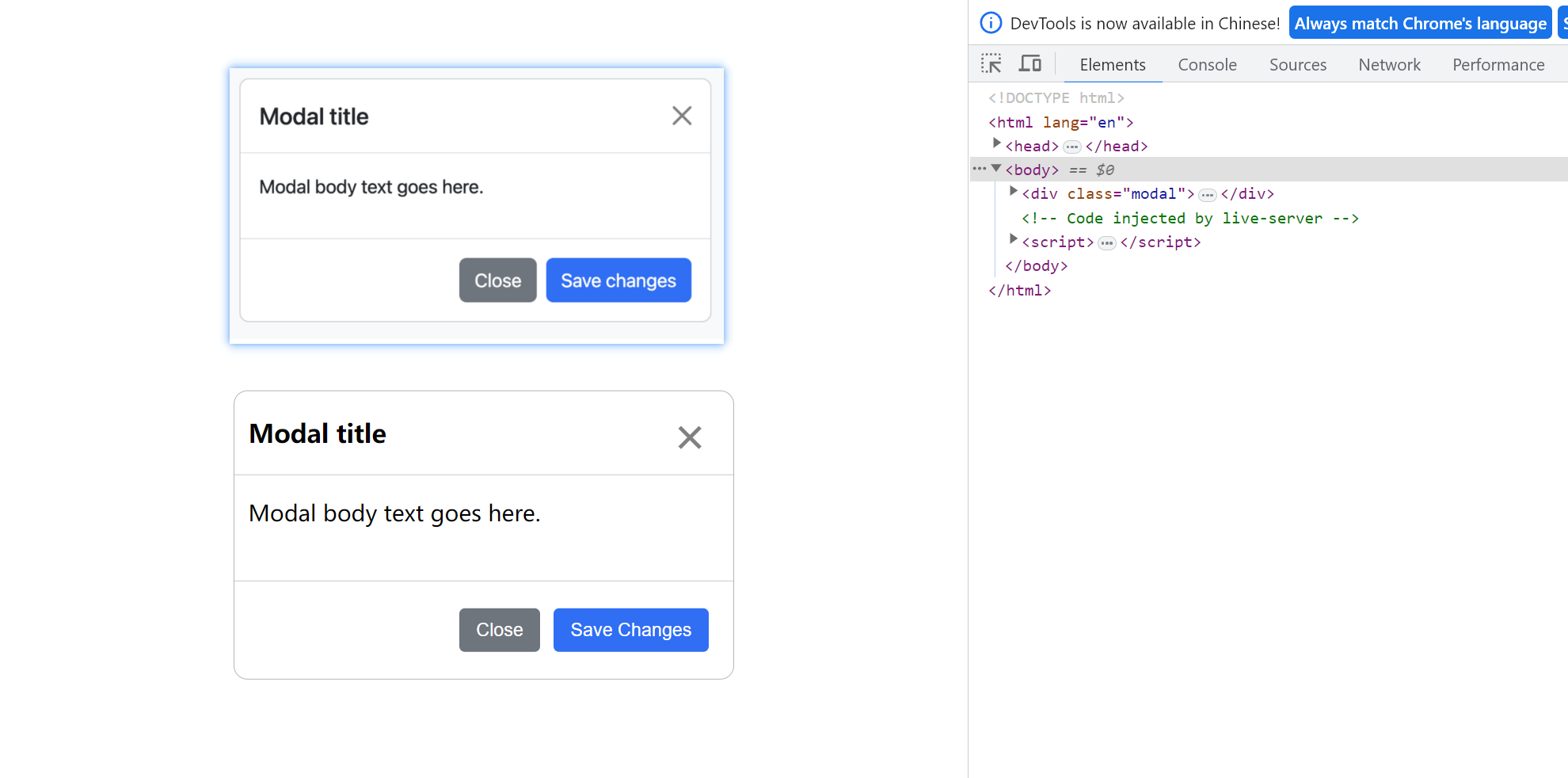Viewport: 1568px width, 778px height.
Task: Click the ellipsis badge inside the head tag
Action: [1071, 147]
